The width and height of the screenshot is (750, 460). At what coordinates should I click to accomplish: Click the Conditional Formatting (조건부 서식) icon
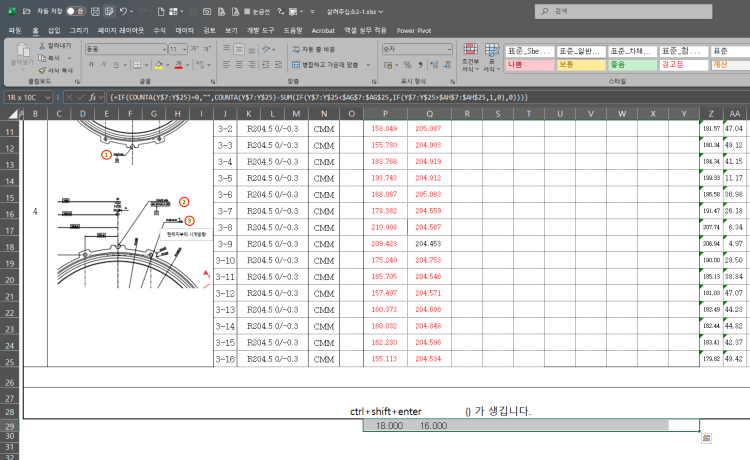469,51
